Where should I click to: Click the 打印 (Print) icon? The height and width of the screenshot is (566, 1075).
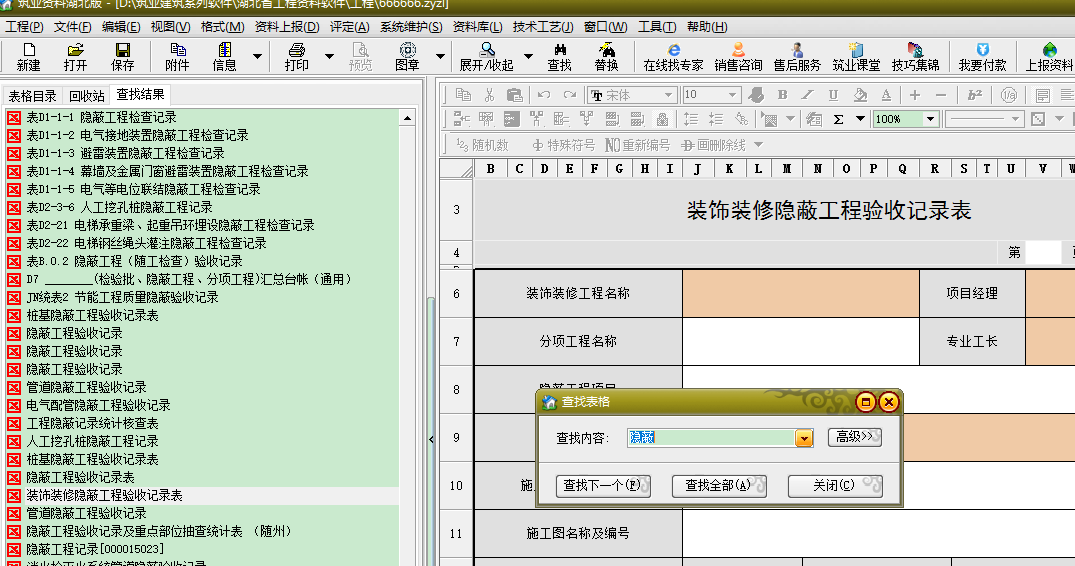click(x=296, y=56)
